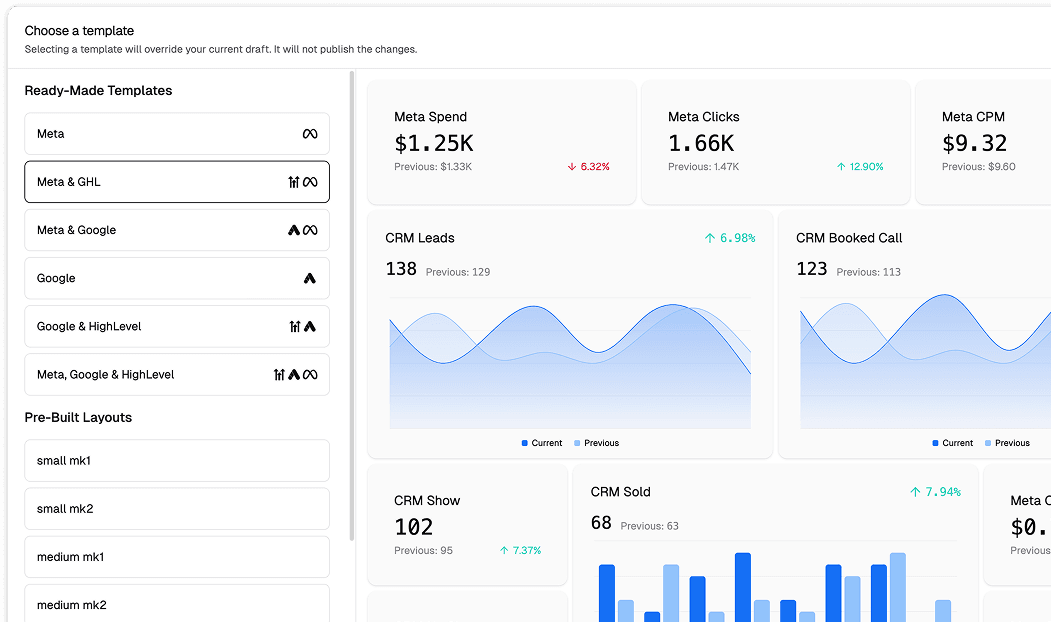Select the Meta template
1051x622 pixels.
176,134
